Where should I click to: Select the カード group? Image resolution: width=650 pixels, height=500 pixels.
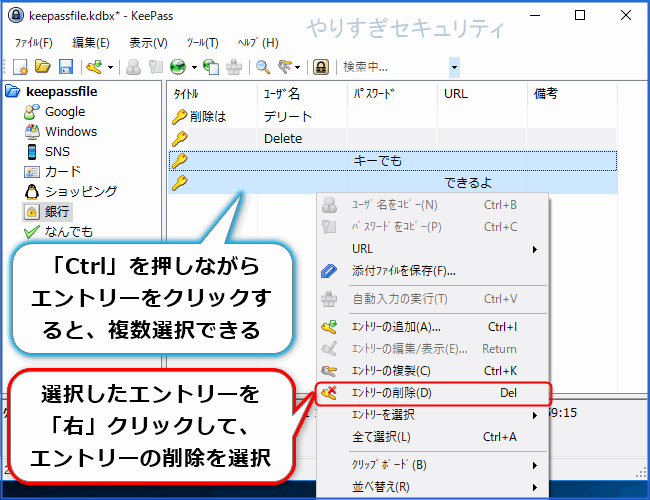(63, 171)
